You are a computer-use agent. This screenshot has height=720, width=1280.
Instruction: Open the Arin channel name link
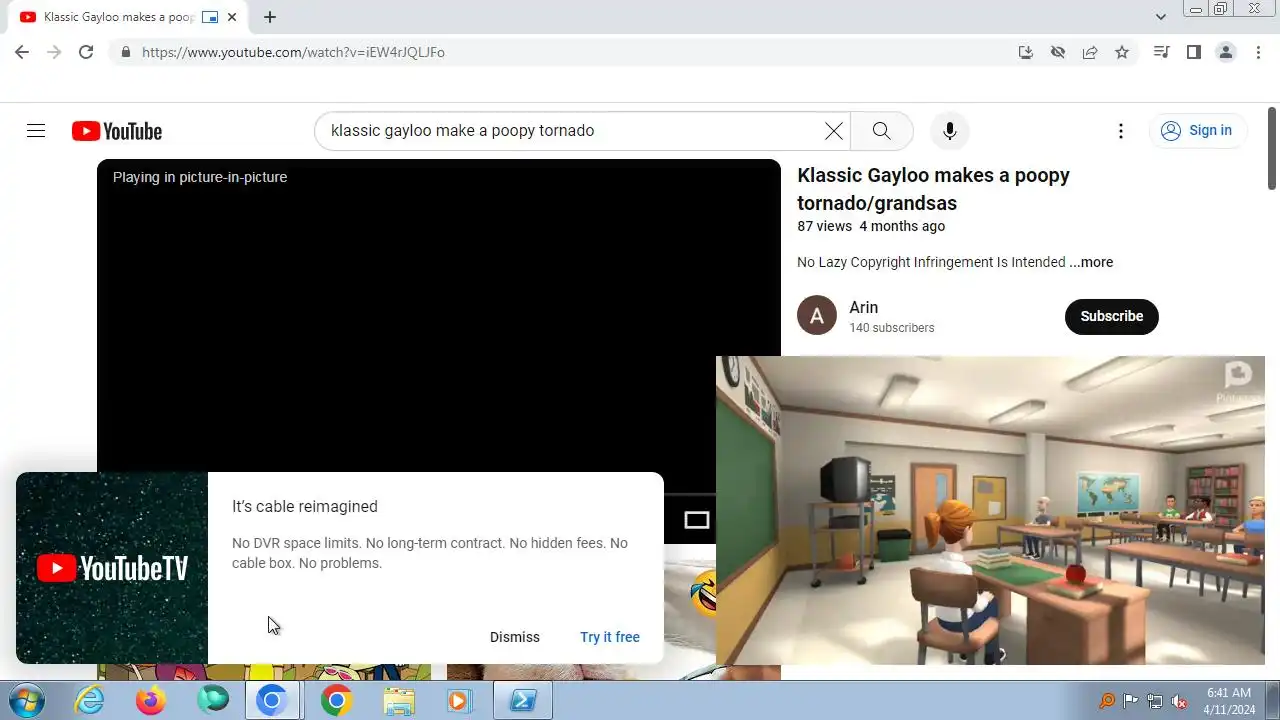point(863,307)
